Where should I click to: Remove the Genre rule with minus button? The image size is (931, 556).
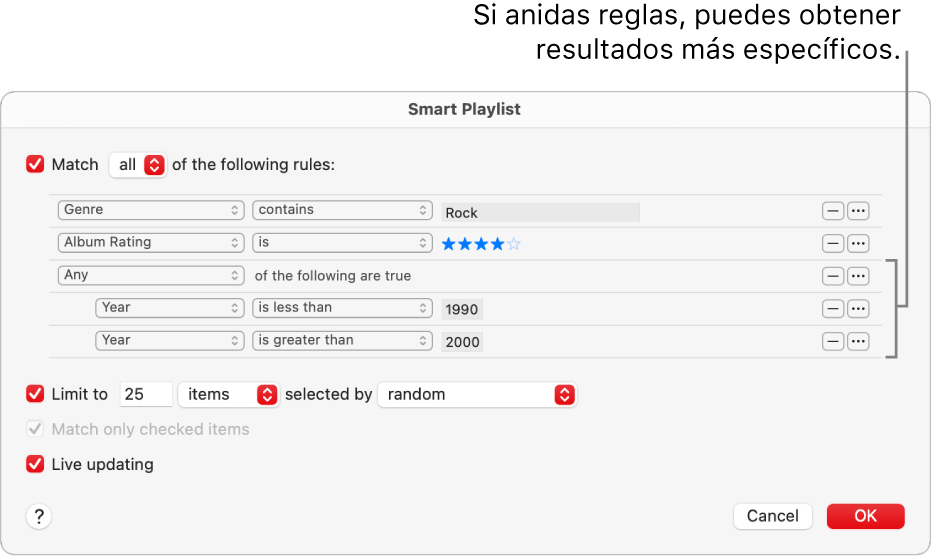coord(833,211)
